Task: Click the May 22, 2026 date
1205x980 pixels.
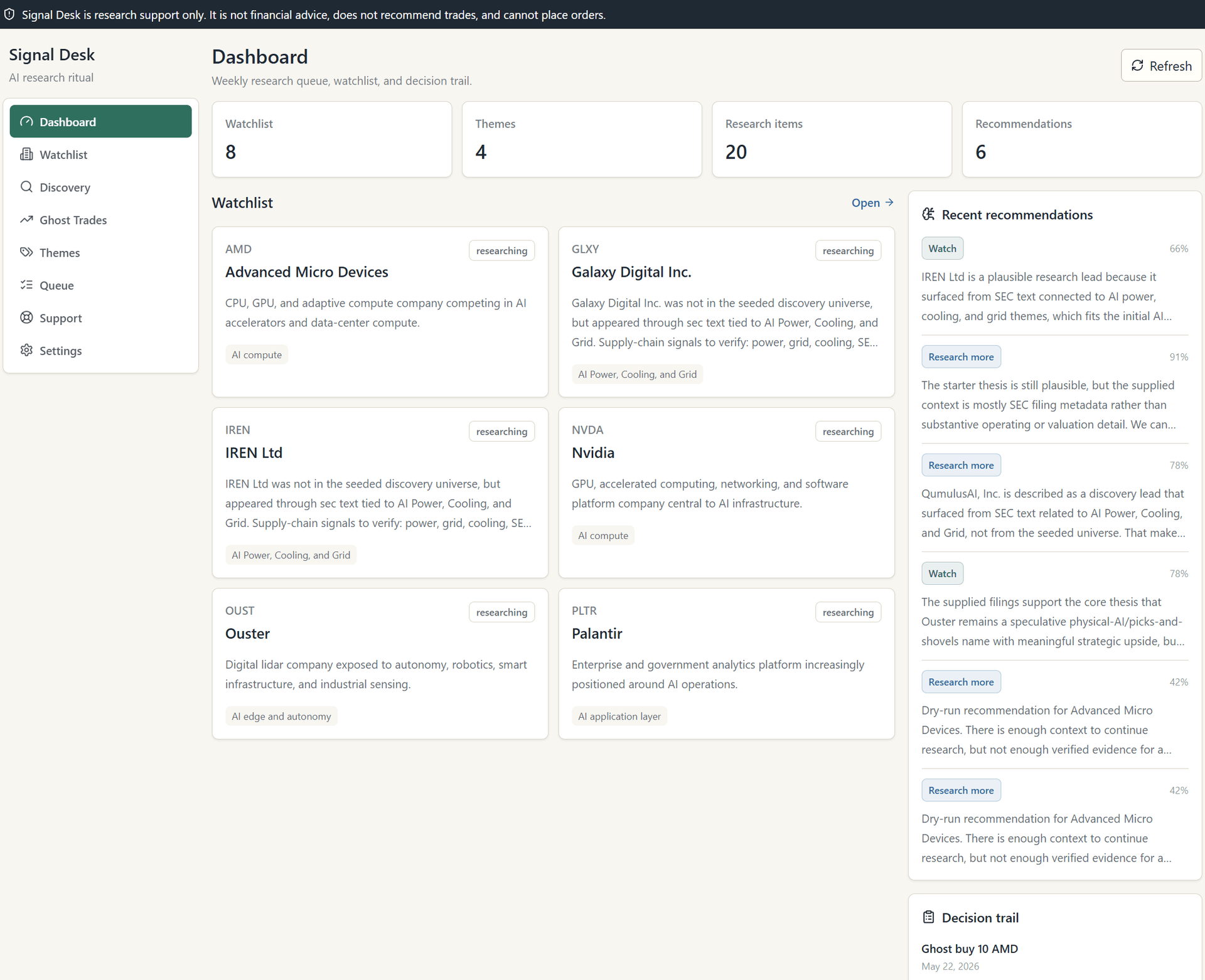Action: click(950, 966)
